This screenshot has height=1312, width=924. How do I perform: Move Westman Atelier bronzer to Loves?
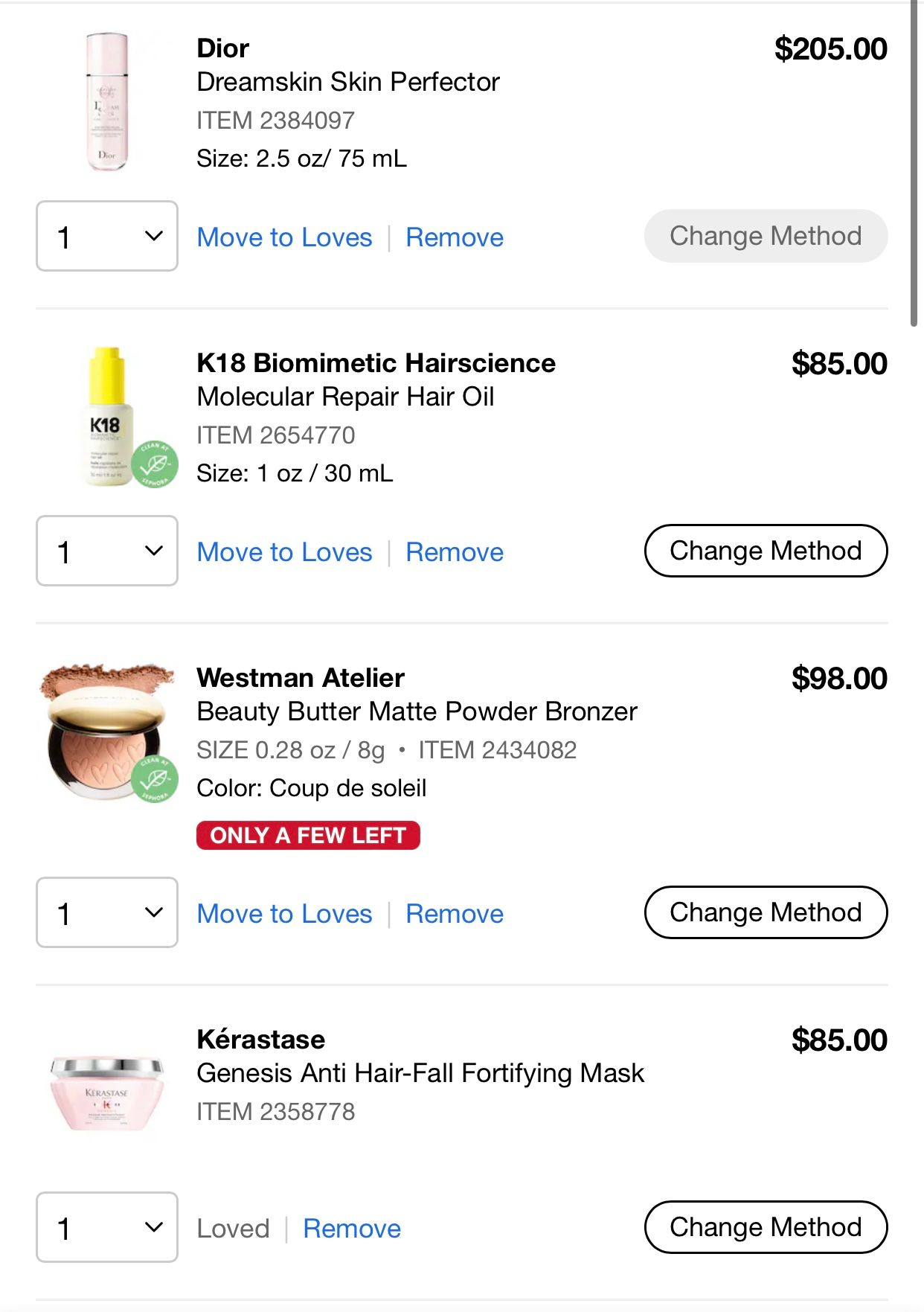click(284, 914)
